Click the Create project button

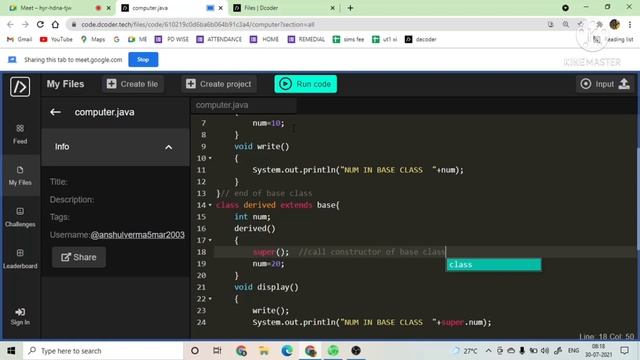[219, 84]
